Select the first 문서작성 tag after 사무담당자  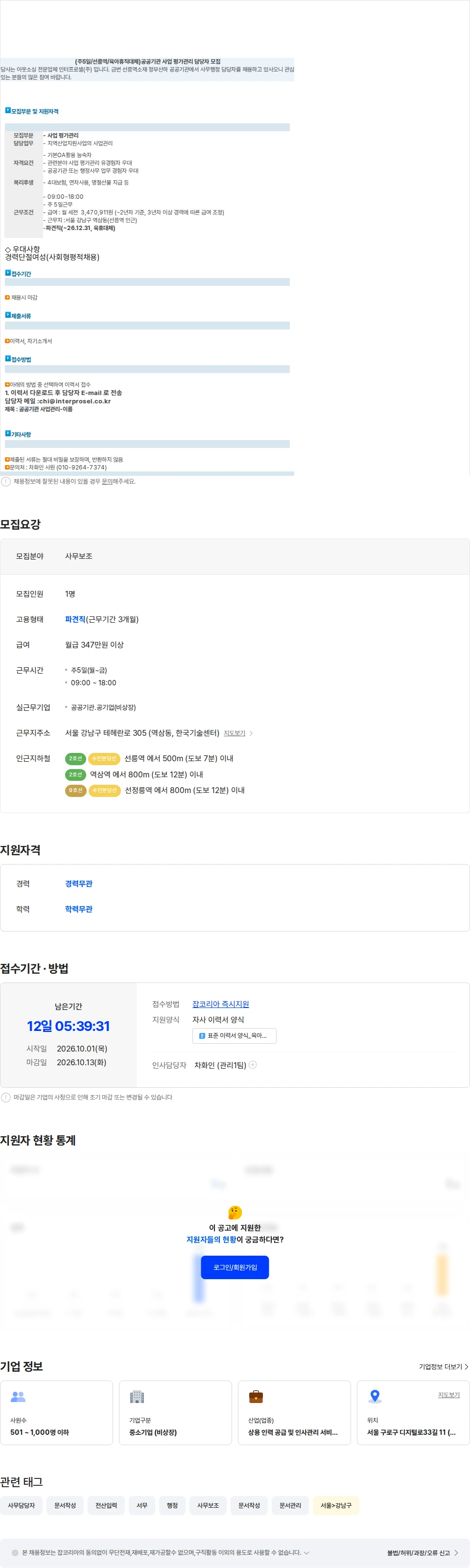pos(65,1505)
